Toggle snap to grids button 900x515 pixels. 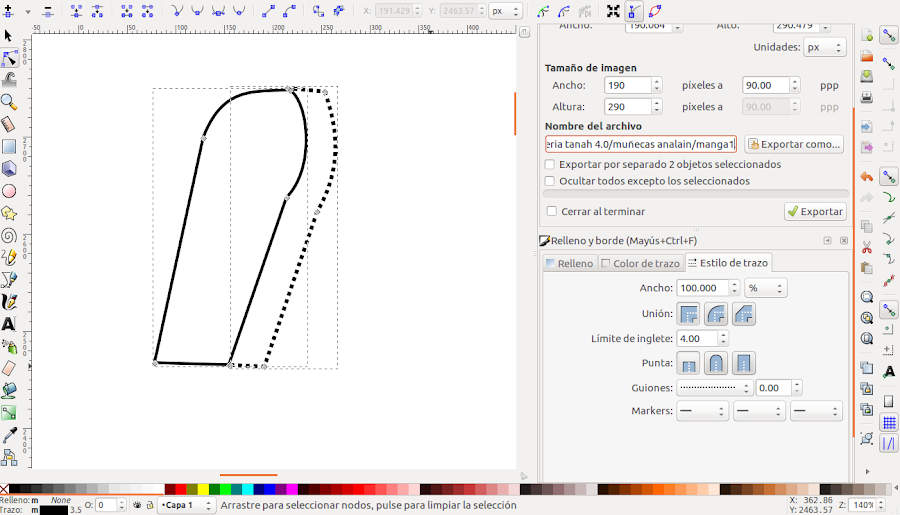(889, 423)
